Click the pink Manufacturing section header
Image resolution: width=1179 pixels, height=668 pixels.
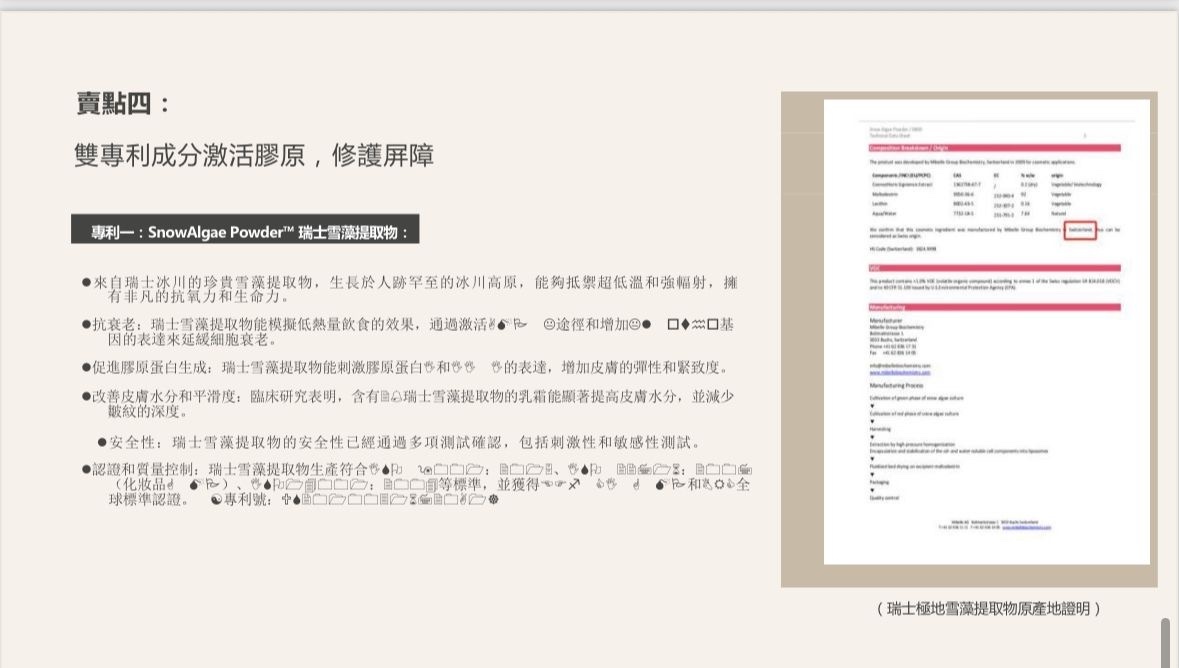pyautogui.click(x=994, y=307)
